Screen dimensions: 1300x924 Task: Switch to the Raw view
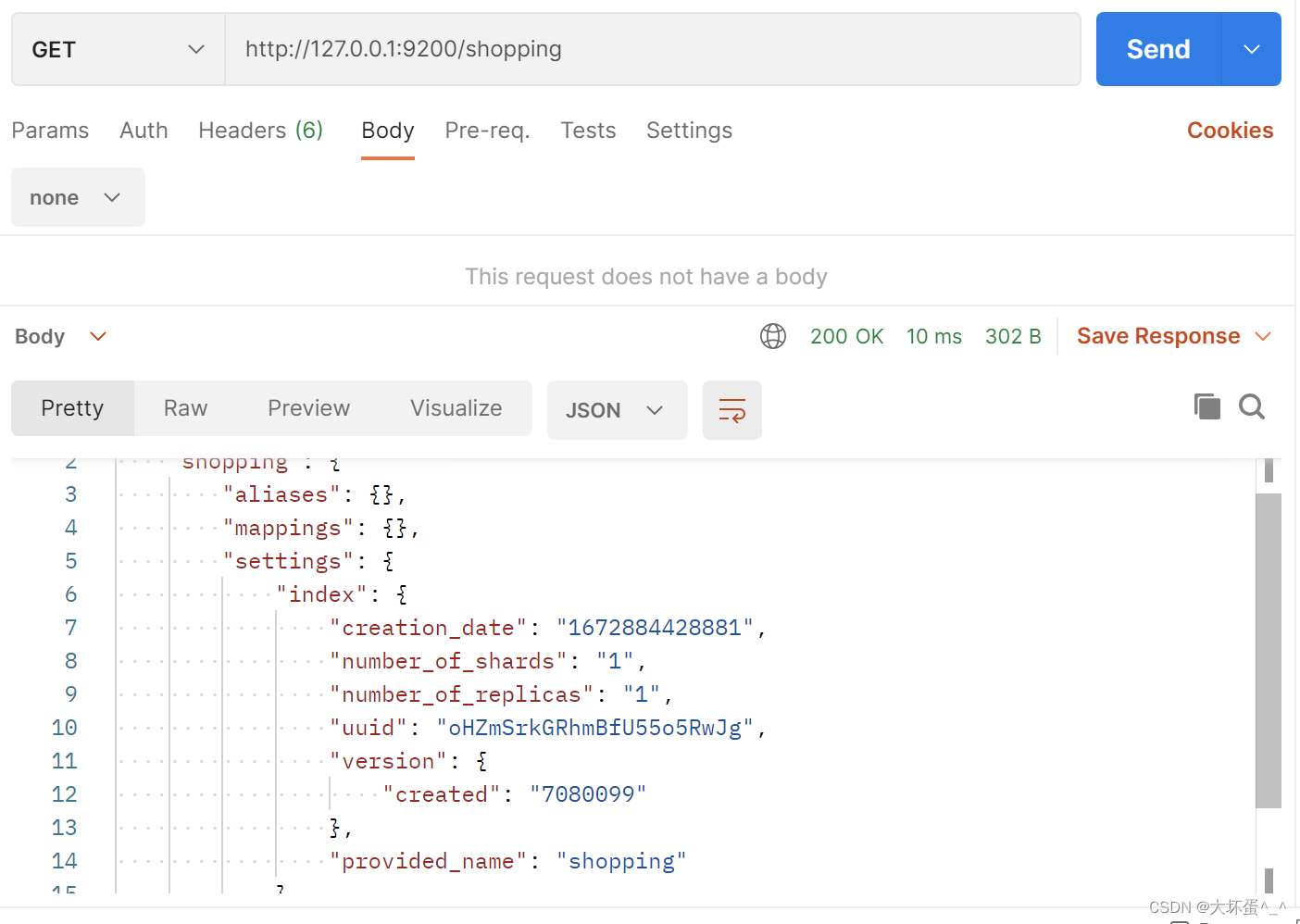(185, 408)
